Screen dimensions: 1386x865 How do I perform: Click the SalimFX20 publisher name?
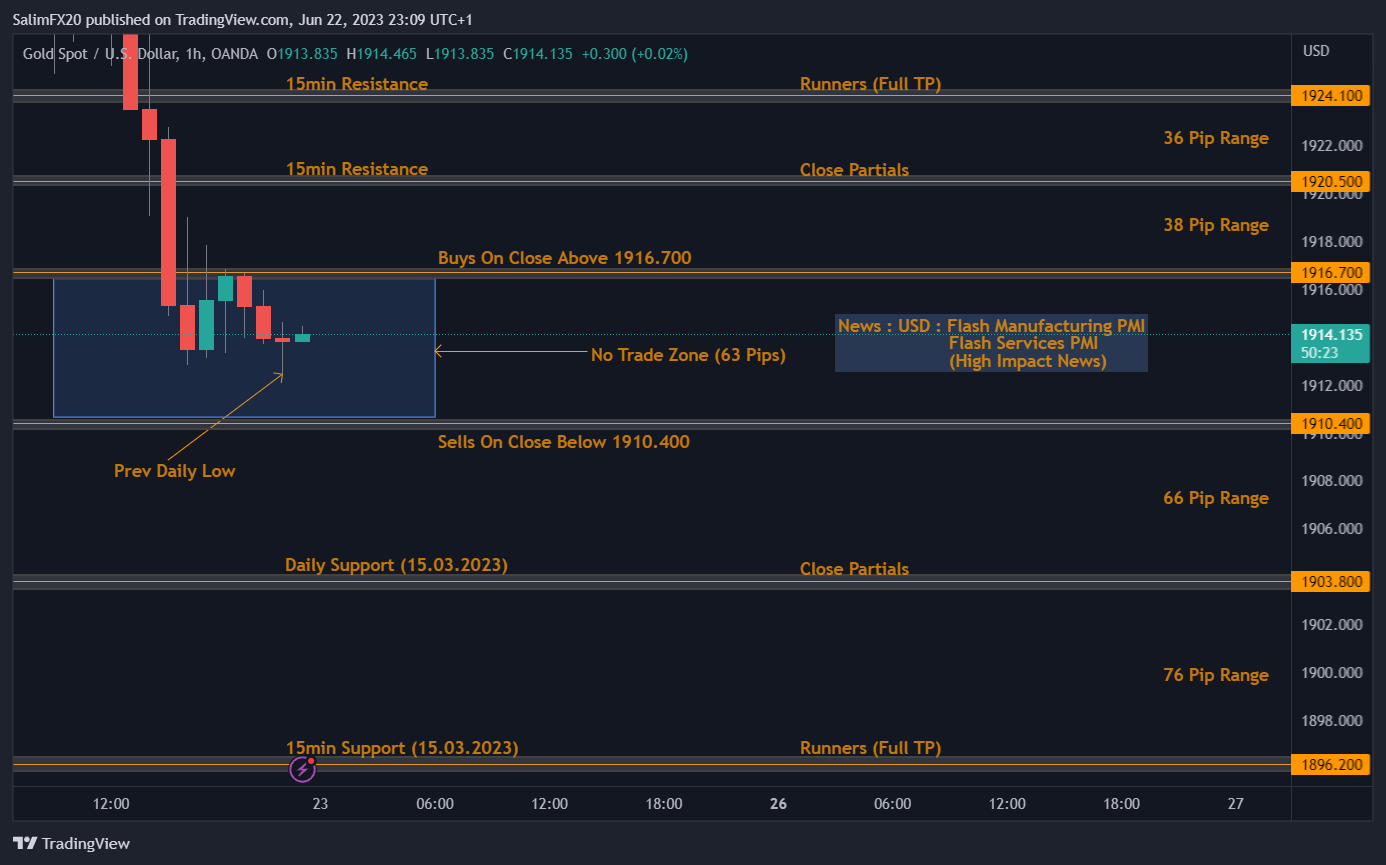pos(46,19)
